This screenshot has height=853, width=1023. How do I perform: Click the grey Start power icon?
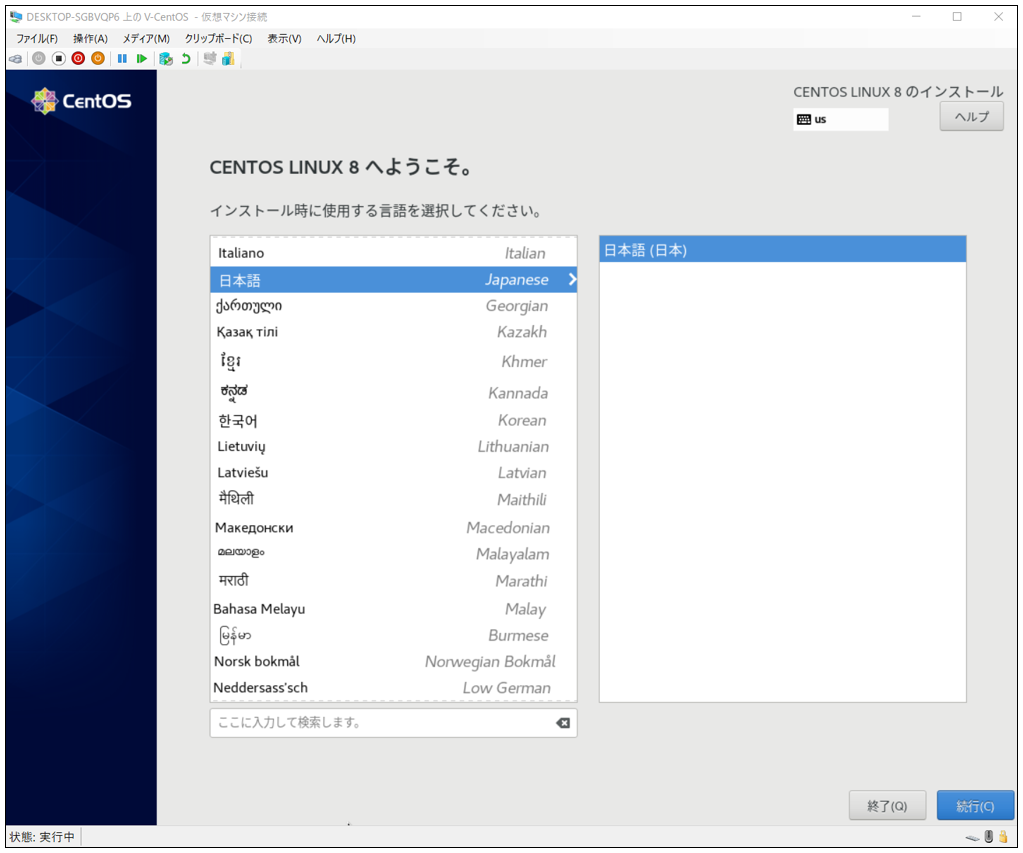tap(39, 59)
